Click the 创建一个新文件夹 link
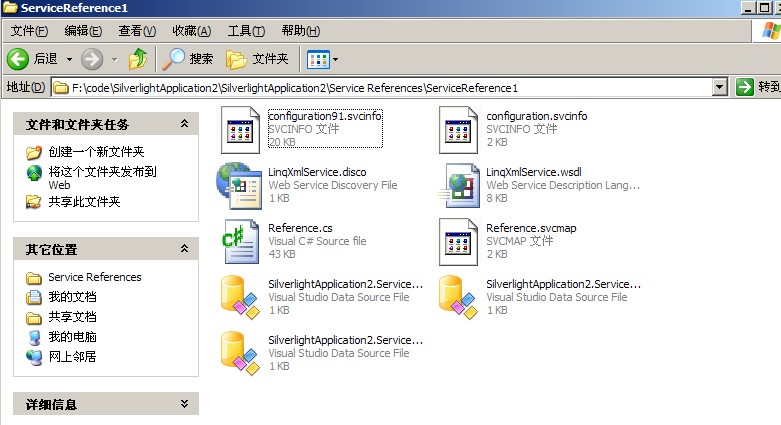 (96, 151)
